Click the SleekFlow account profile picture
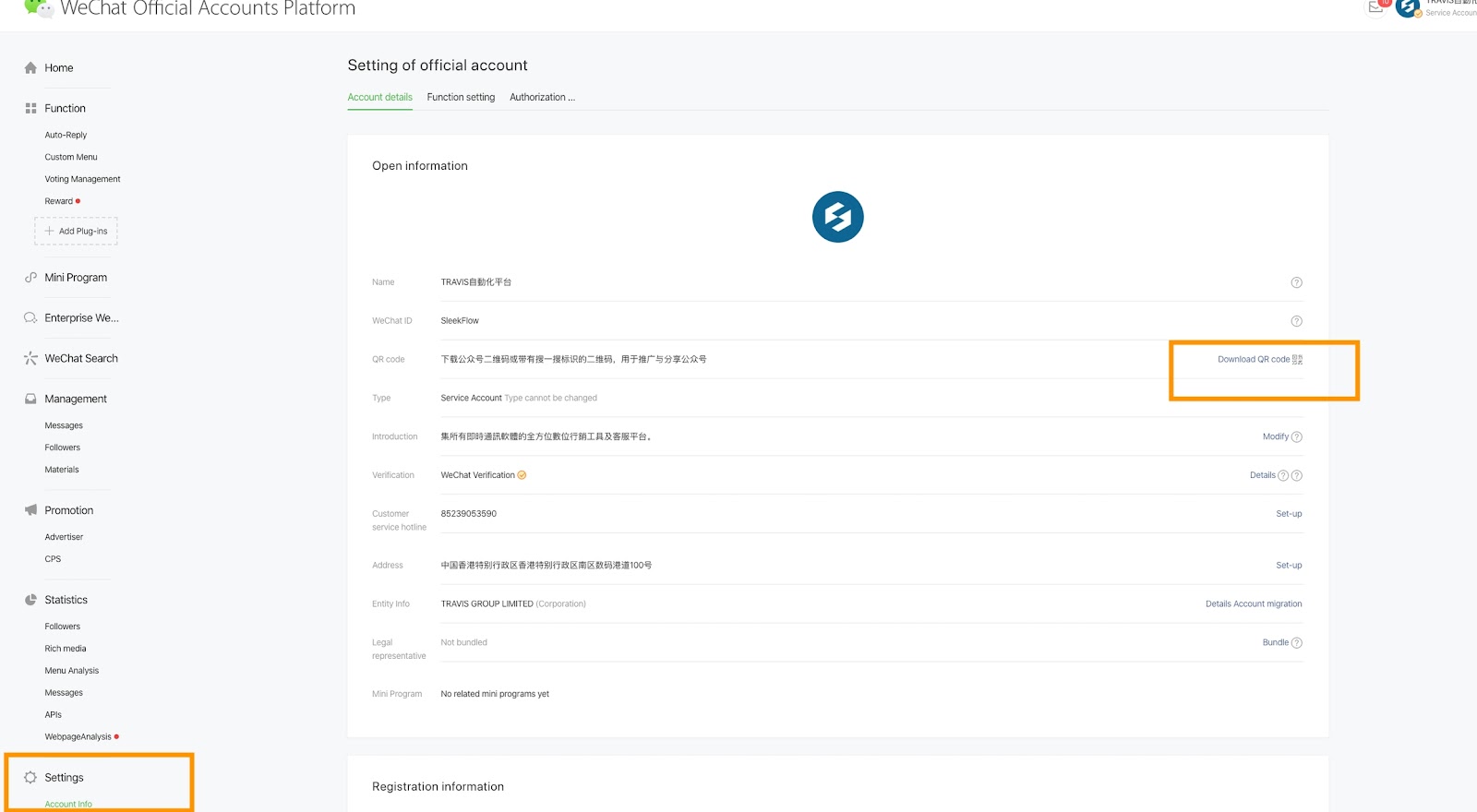The image size is (1477, 812). point(838,217)
